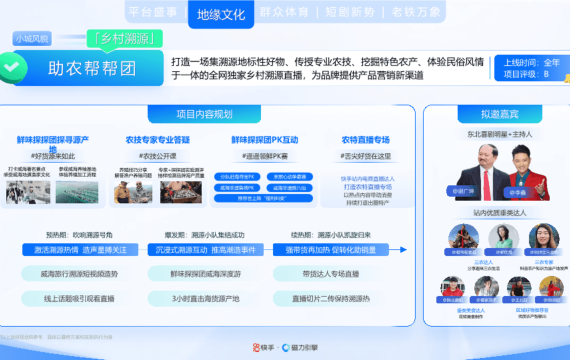The width and height of the screenshot is (570, 360).
Task: Click the 上线时间: 全年 info box
Action: [x=532, y=68]
